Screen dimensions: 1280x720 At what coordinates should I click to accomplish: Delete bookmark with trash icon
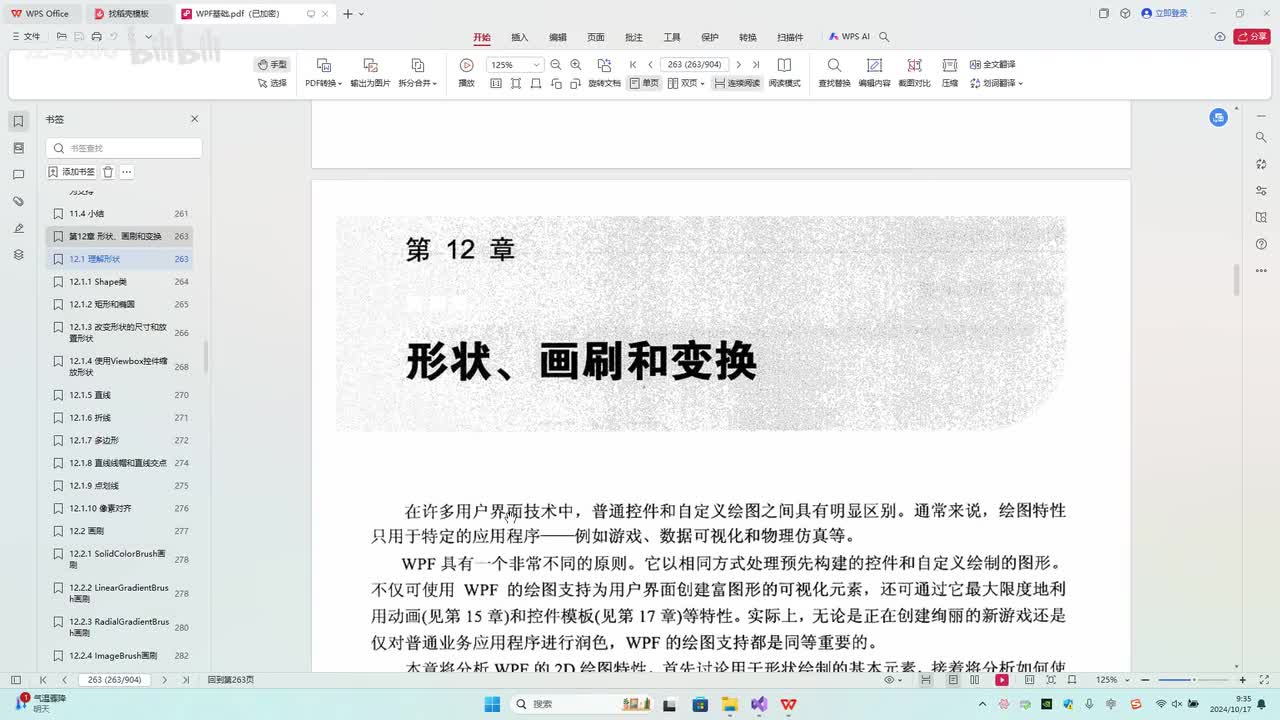coord(108,172)
